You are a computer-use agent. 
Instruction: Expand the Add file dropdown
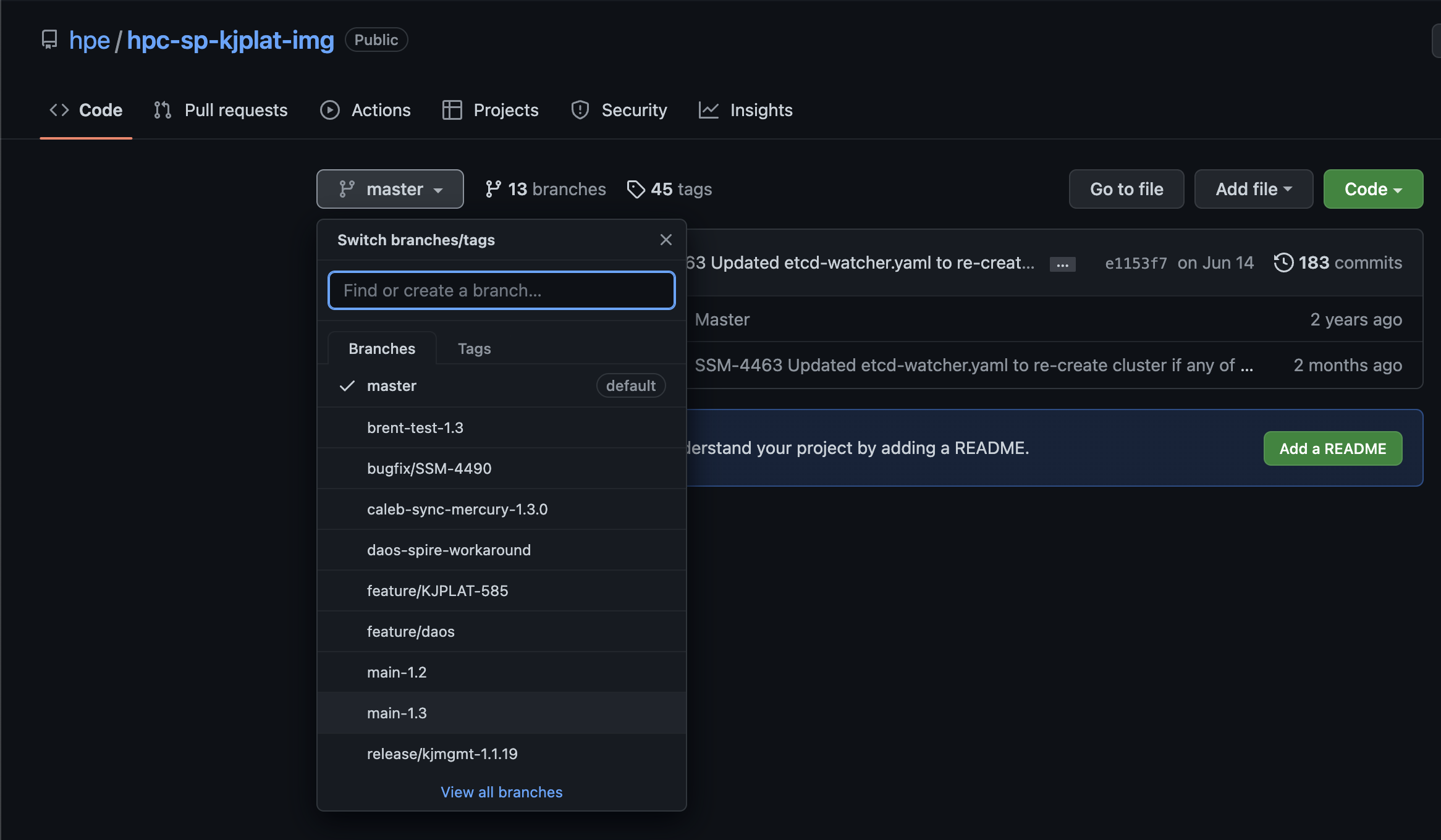coord(1254,189)
